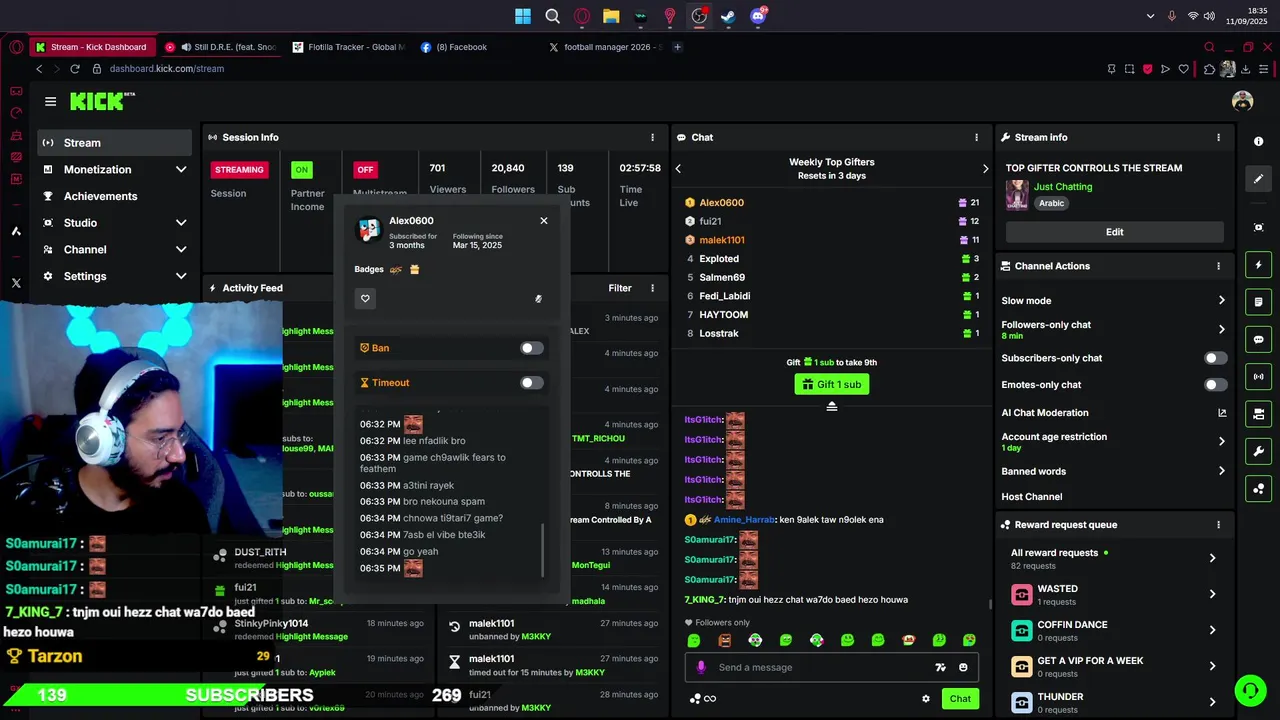1280x720 pixels.
Task: Click the Send a message input field
Action: (831, 667)
